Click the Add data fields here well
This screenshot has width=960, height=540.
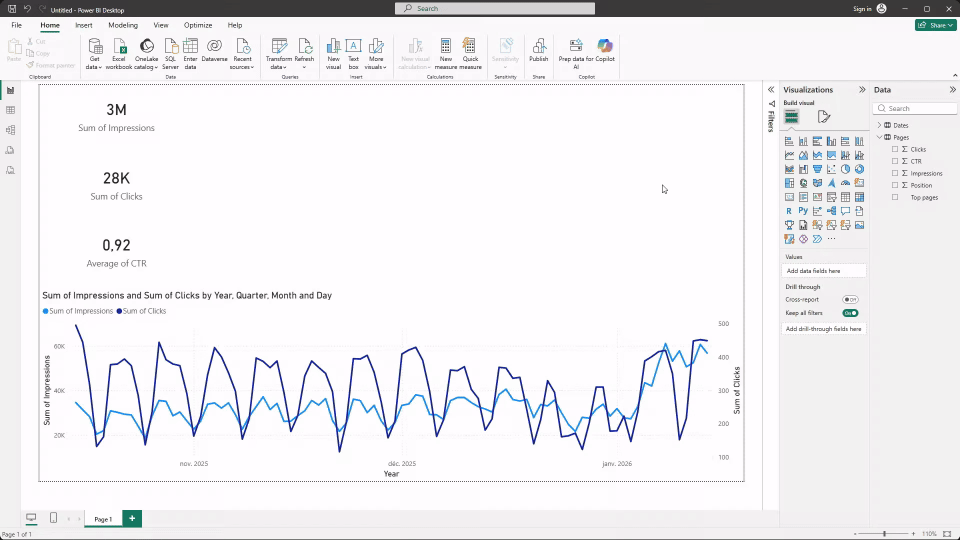(x=823, y=271)
